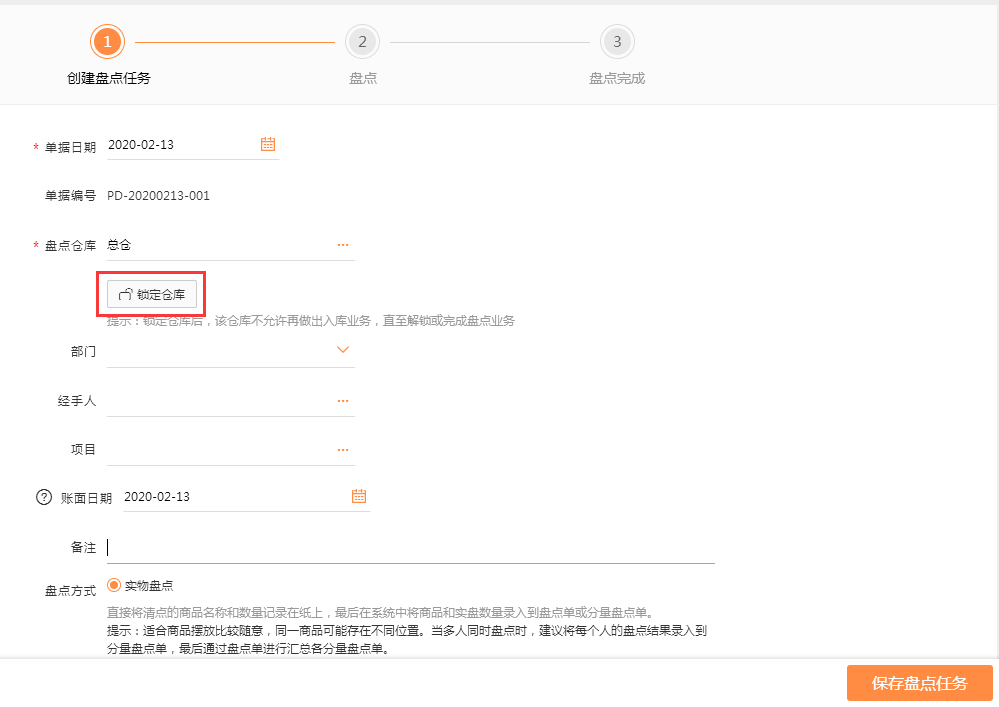Click the 保存盘点任务 button
Viewport: 999px width, 707px height.
coord(918,683)
